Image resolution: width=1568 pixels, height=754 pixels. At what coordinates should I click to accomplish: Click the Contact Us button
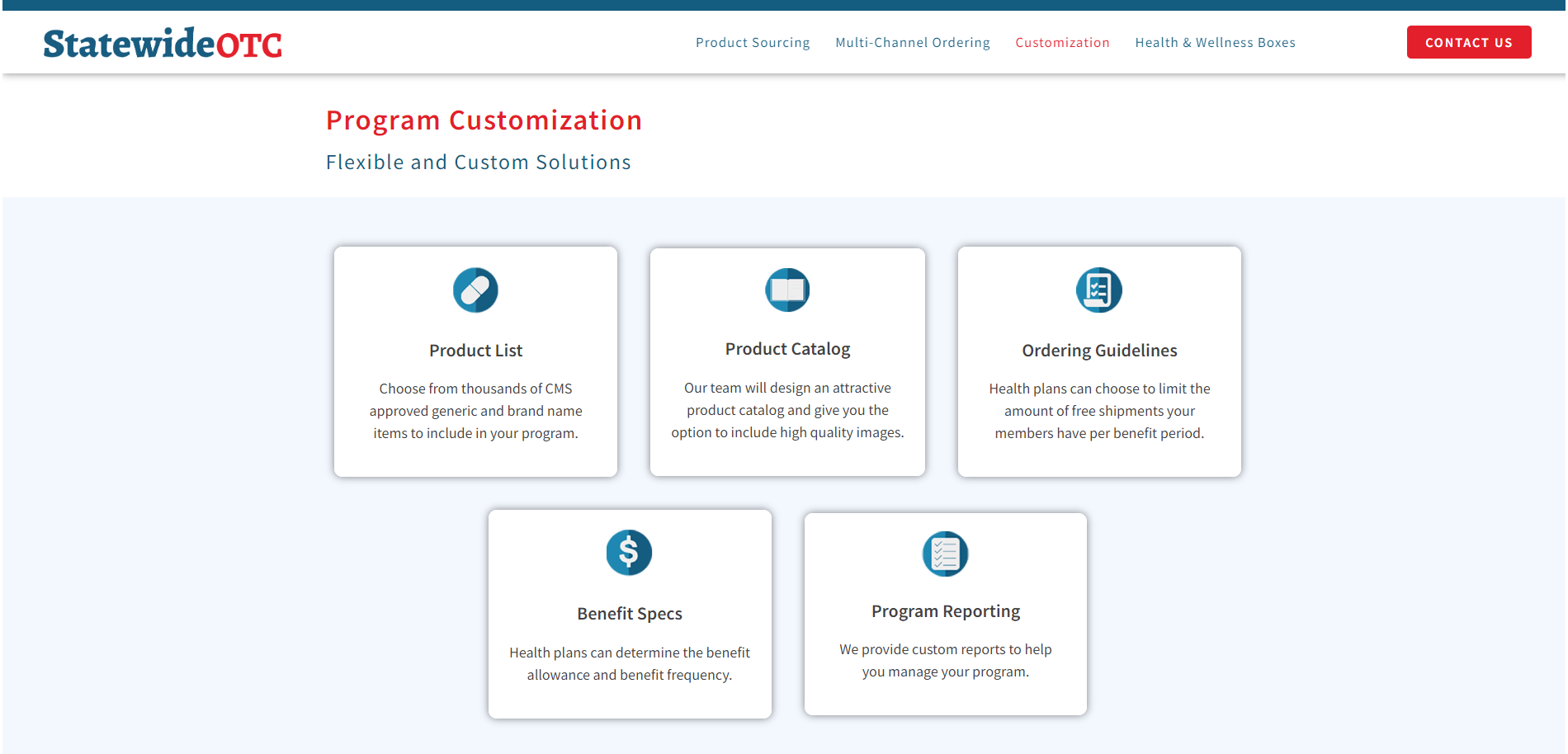click(1469, 42)
